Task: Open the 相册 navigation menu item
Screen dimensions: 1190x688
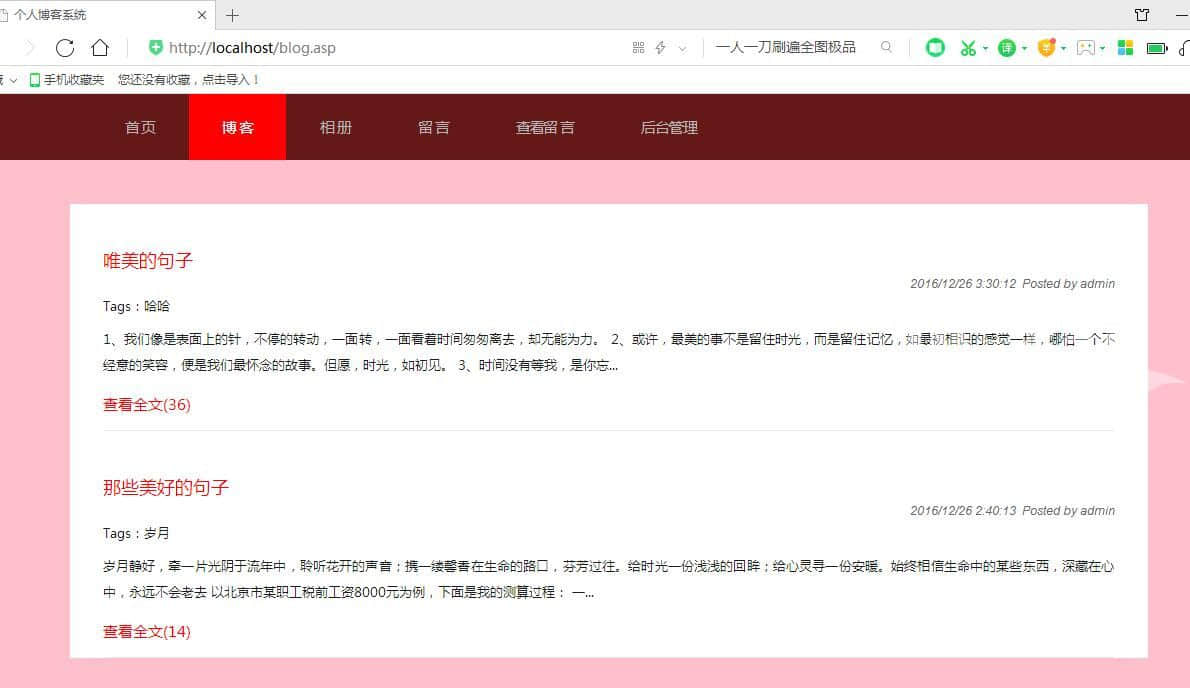Action: click(x=336, y=127)
